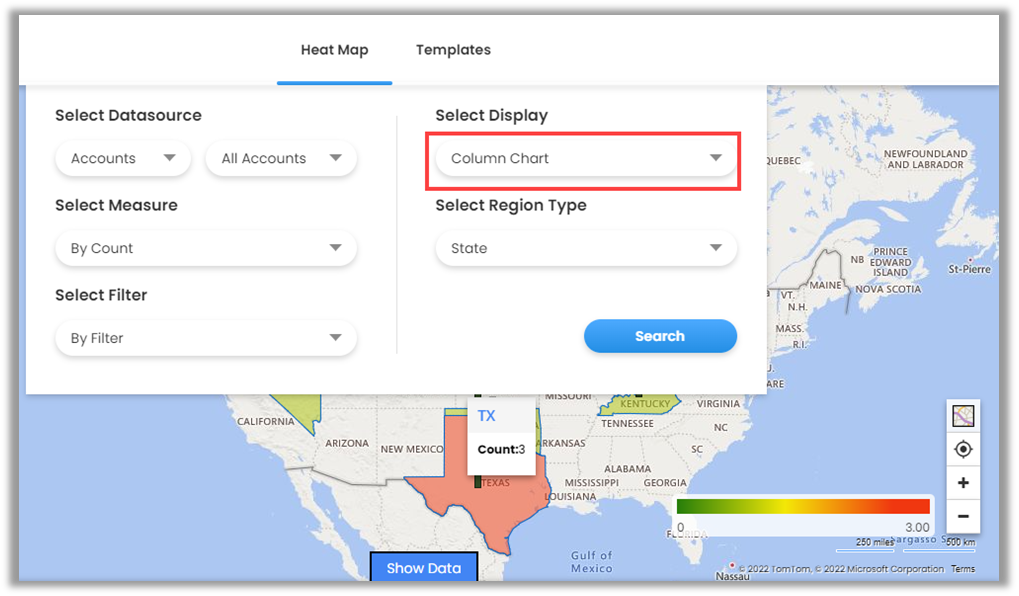The width and height of the screenshot is (1019, 596).
Task: Open the By Count measure dropdown
Action: click(206, 248)
